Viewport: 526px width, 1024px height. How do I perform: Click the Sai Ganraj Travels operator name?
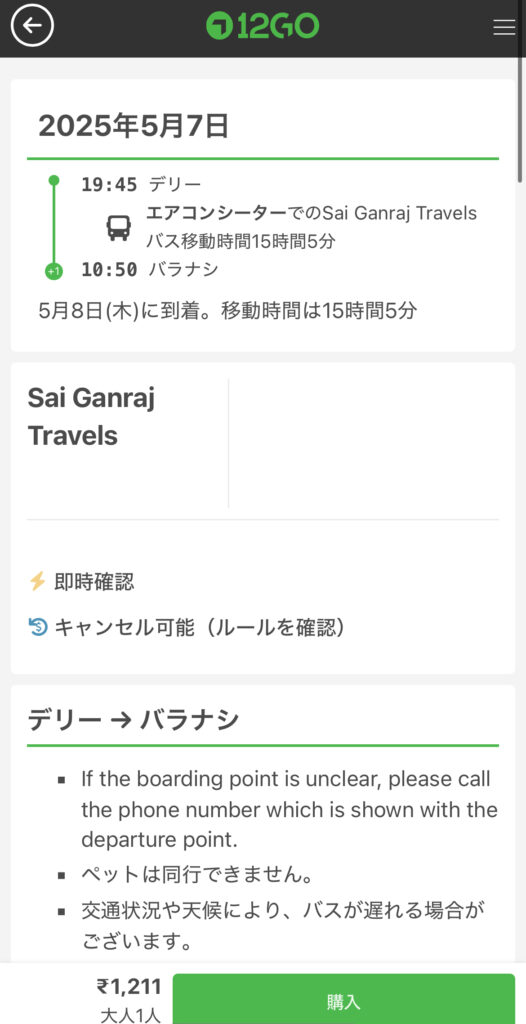coord(91,416)
